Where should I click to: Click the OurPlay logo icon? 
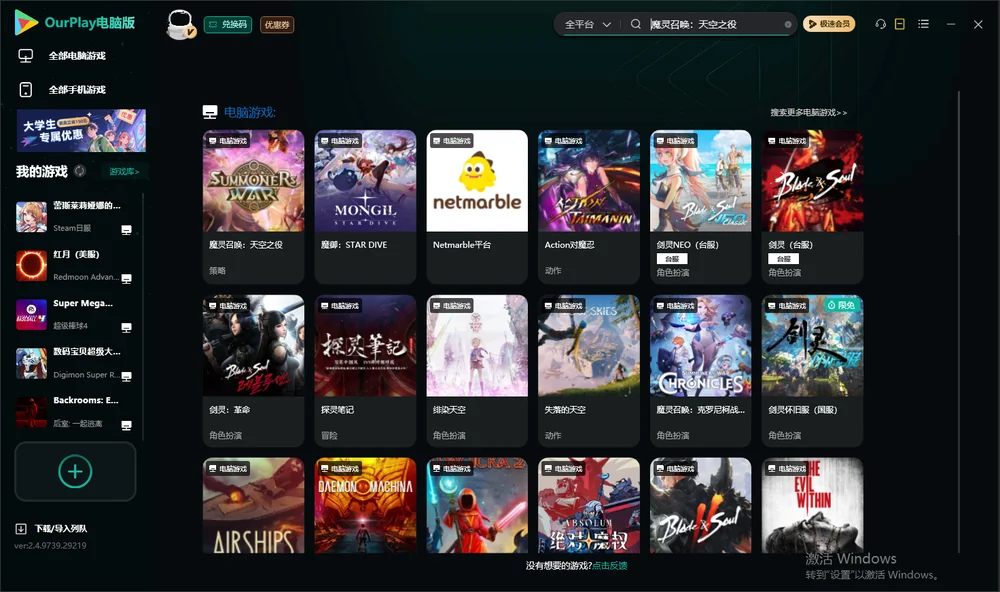(26, 22)
